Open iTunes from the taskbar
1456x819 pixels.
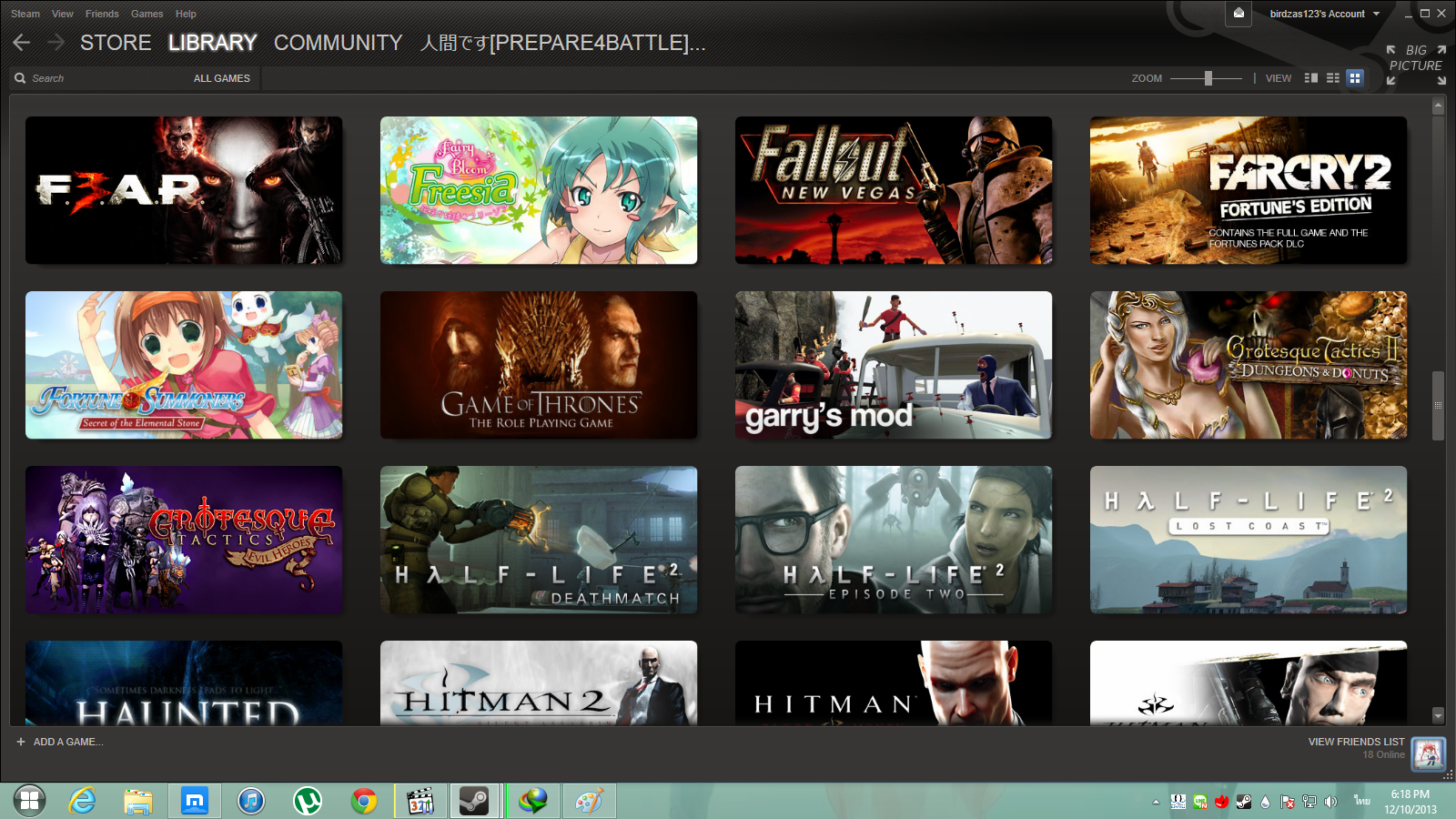tap(251, 801)
